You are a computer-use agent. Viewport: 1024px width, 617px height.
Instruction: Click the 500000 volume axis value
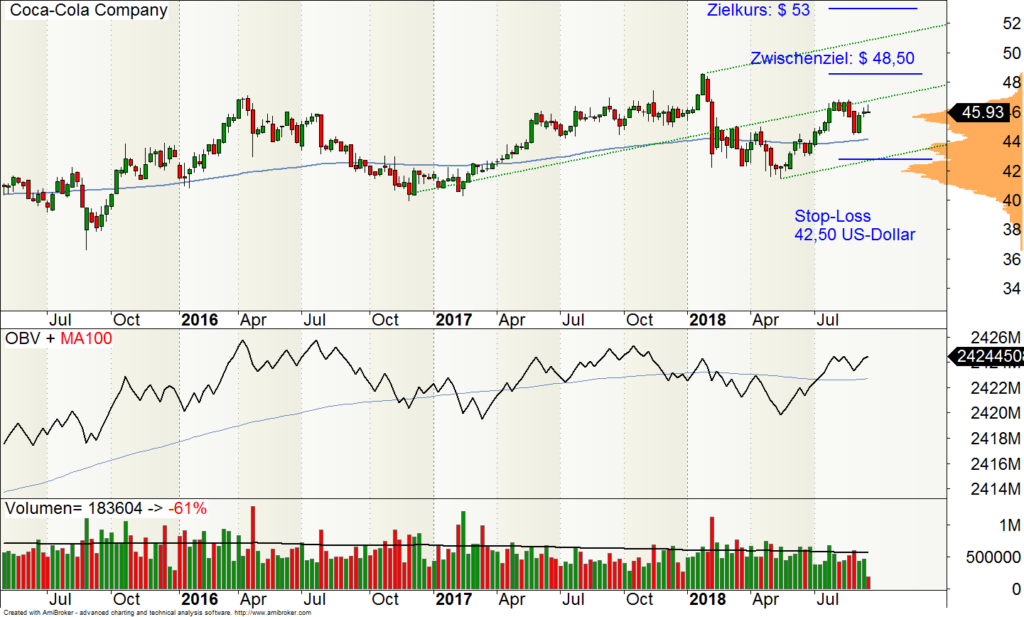coord(992,558)
